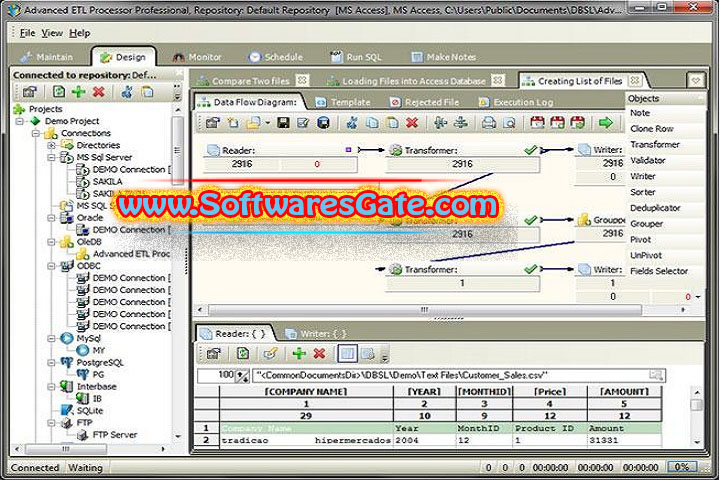Click the first red calendar schedule icon

pyautogui.click(x=537, y=123)
